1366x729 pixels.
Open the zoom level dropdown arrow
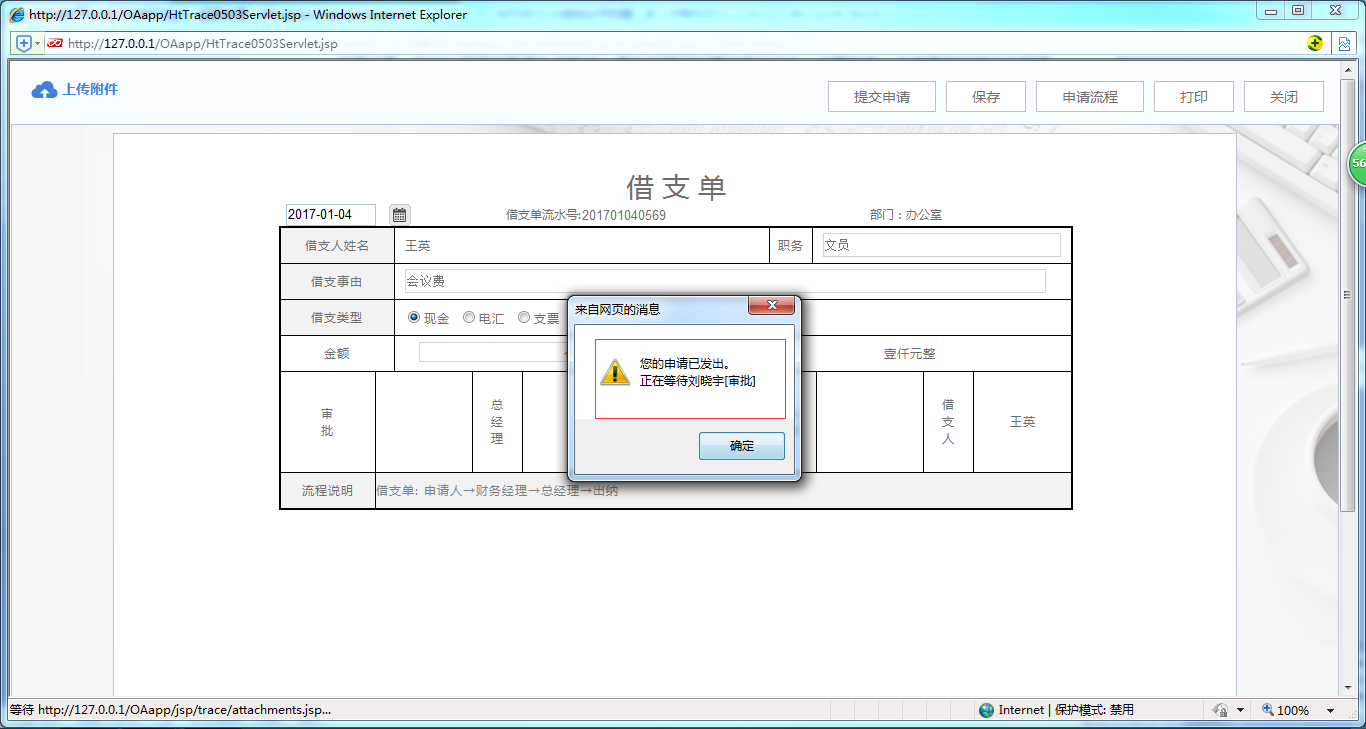(x=1330, y=710)
